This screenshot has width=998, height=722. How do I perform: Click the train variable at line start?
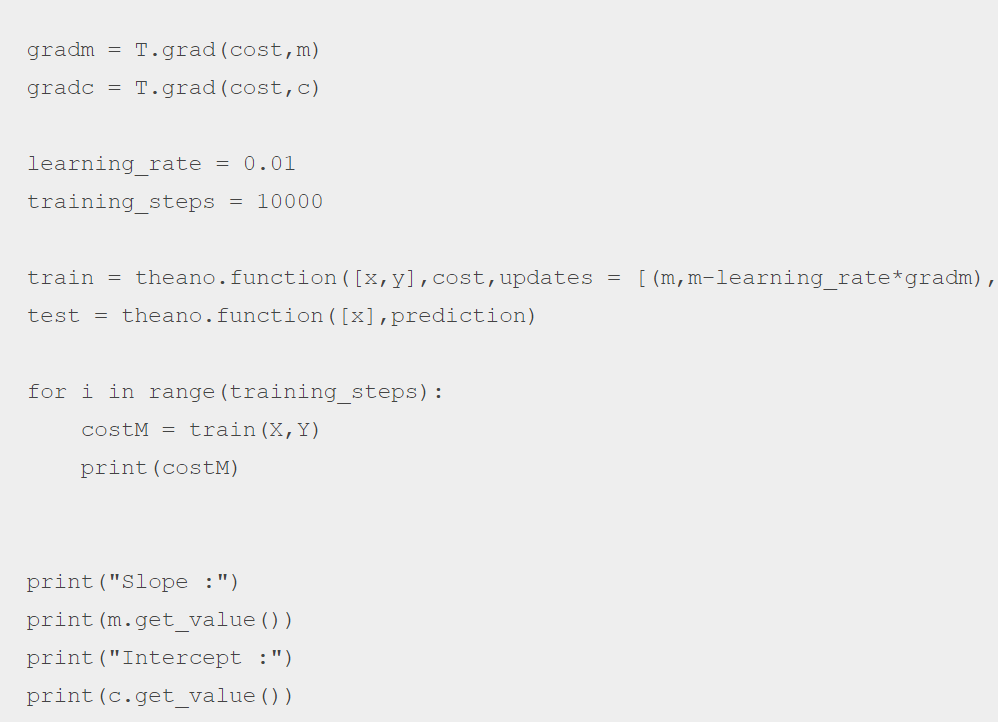(60, 278)
